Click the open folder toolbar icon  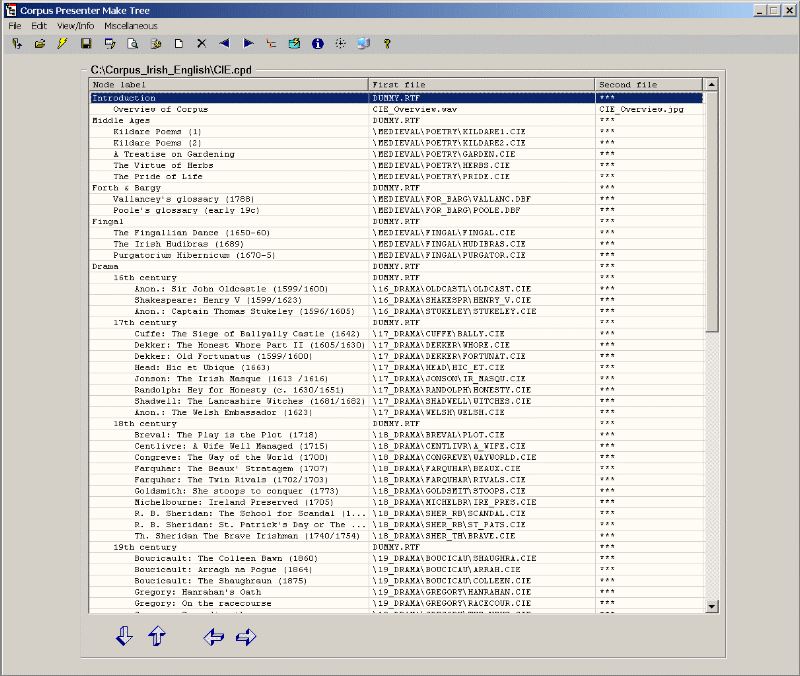point(40,44)
